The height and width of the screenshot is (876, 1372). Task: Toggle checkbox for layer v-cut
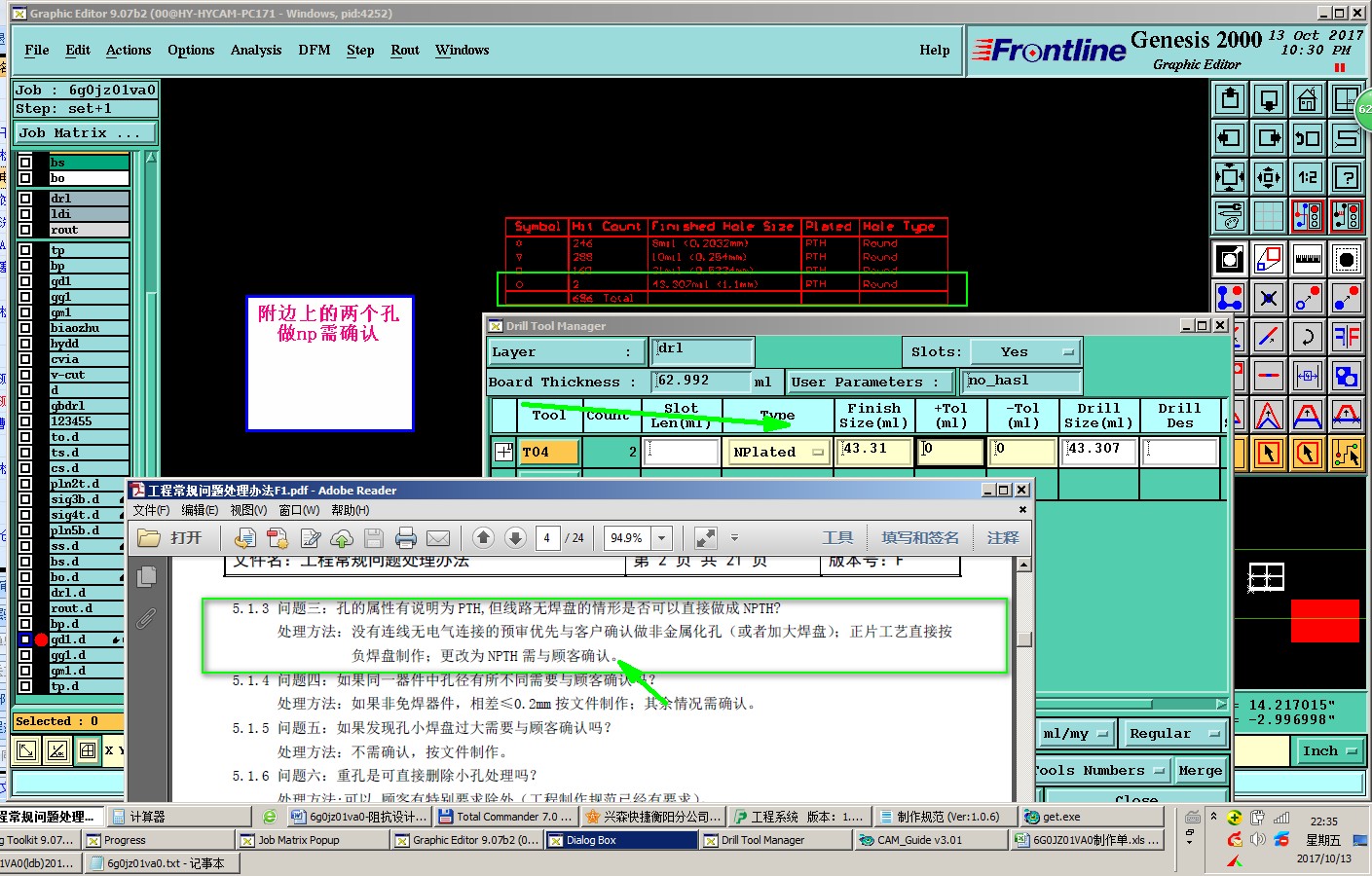coord(26,375)
